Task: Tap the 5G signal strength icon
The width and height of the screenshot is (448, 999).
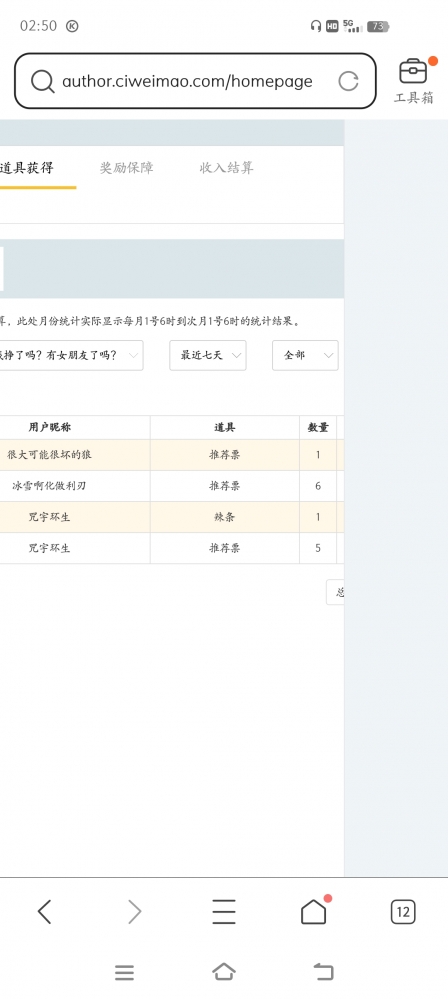Action: (352, 25)
